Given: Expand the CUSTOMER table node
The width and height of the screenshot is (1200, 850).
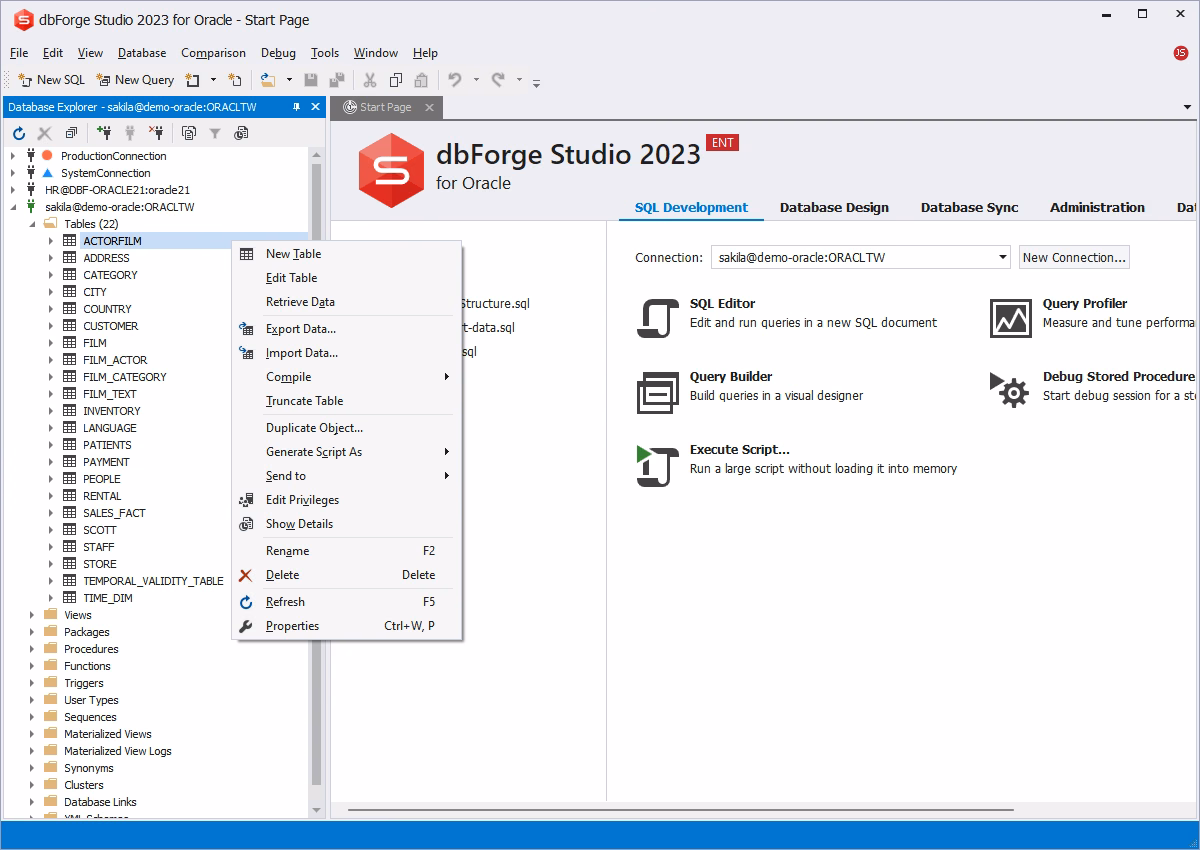Looking at the screenshot, I should pyautogui.click(x=51, y=326).
